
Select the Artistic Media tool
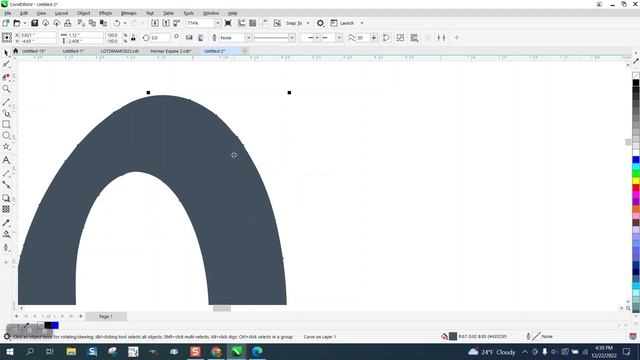(x=6, y=113)
